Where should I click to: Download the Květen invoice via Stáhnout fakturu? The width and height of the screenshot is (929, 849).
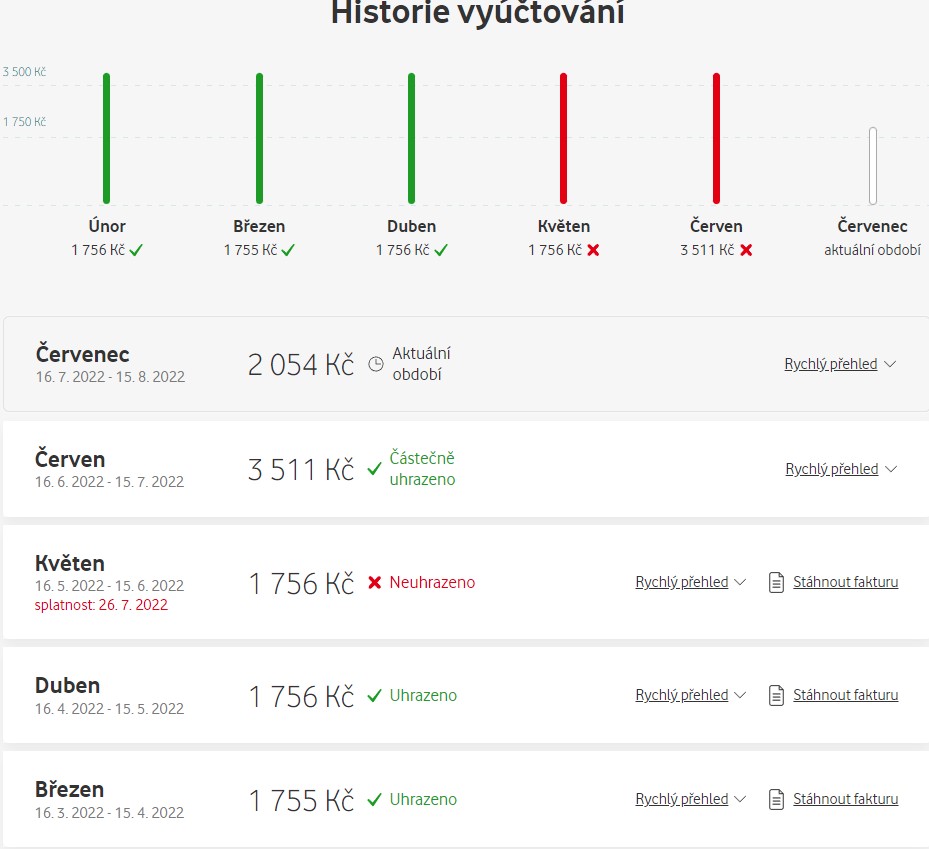point(845,582)
